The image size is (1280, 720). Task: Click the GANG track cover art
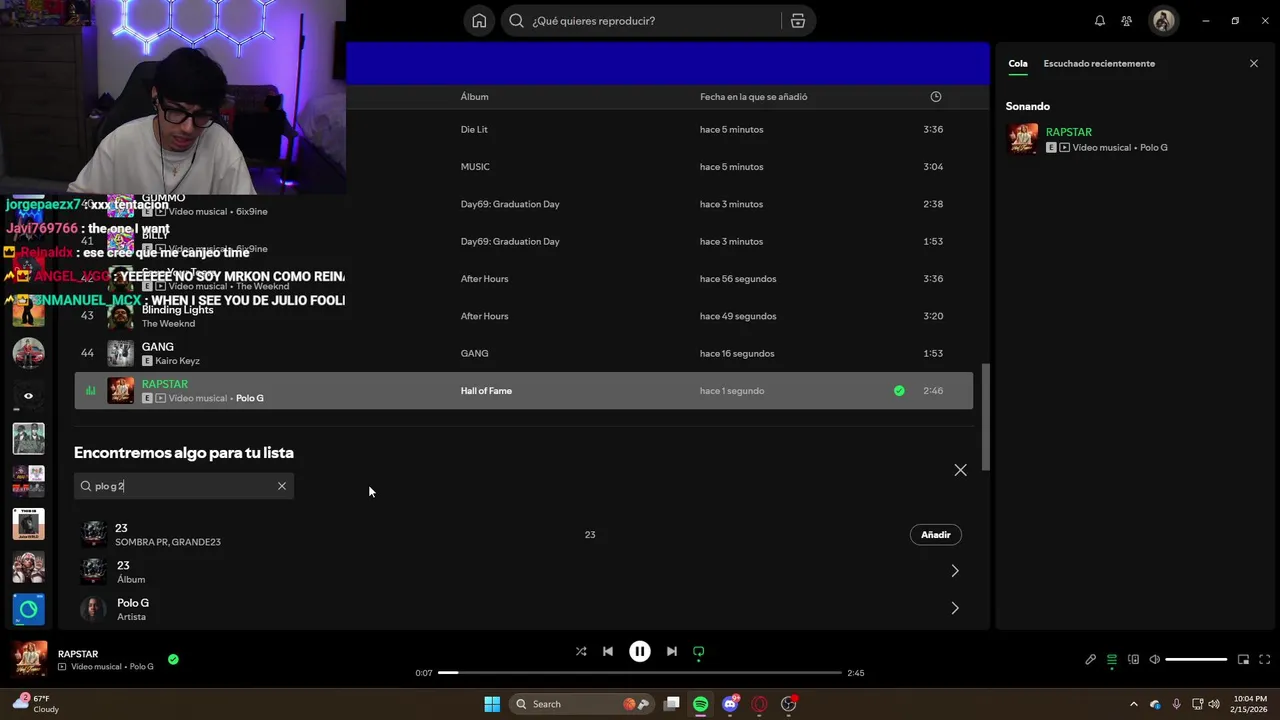(x=120, y=353)
